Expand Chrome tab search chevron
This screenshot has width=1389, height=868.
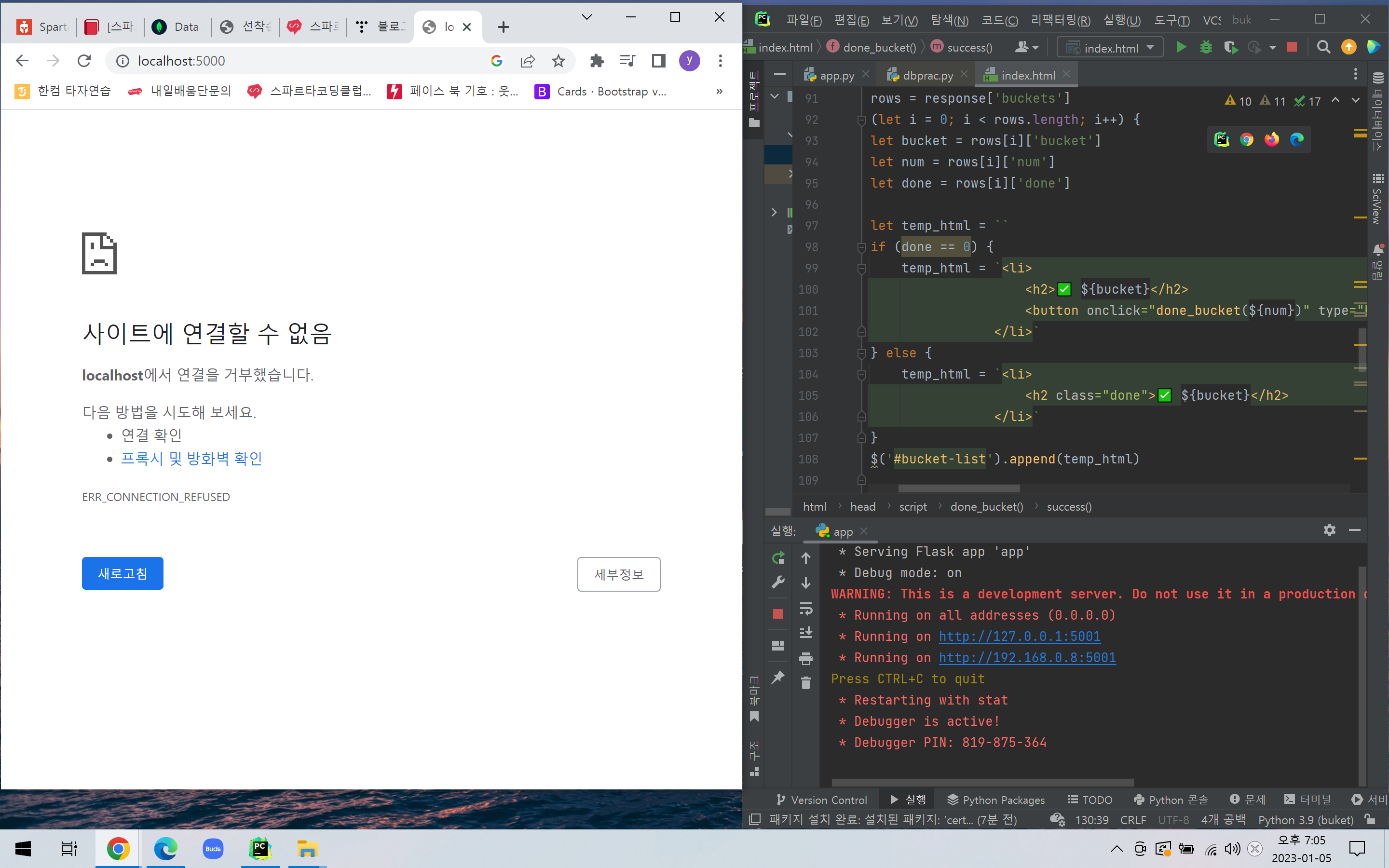click(586, 17)
